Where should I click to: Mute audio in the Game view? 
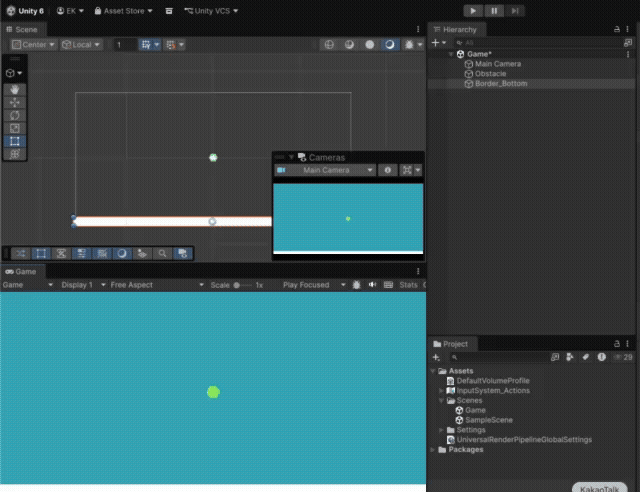pos(372,285)
